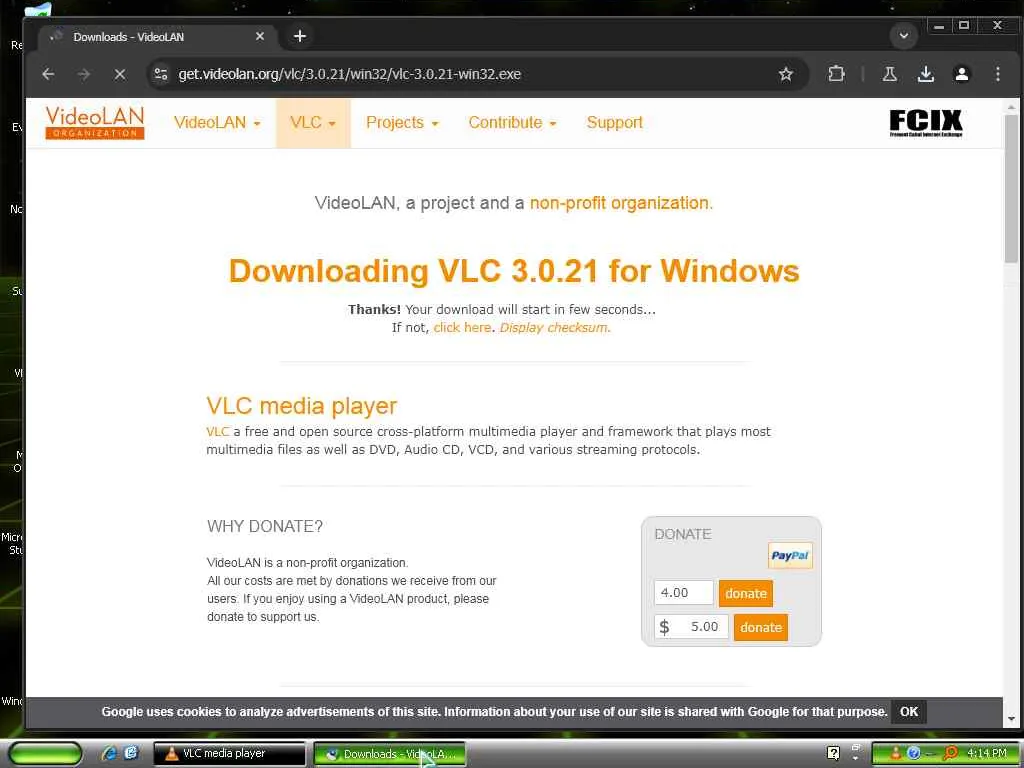Click the PayPal logo in Donate box
Viewport: 1024px width, 768px height.
790,556
